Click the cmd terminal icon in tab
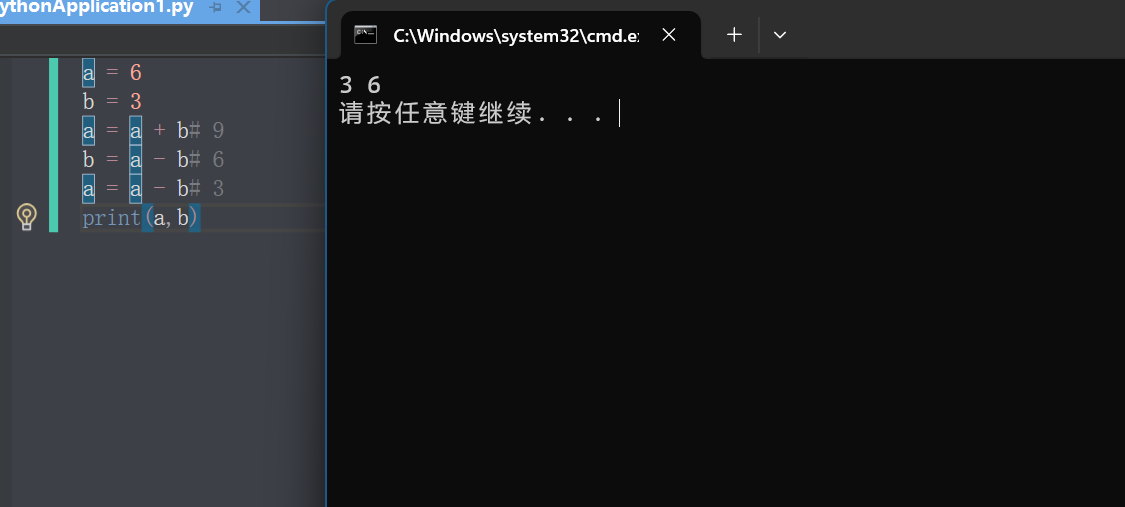Image resolution: width=1125 pixels, height=507 pixels. point(366,34)
